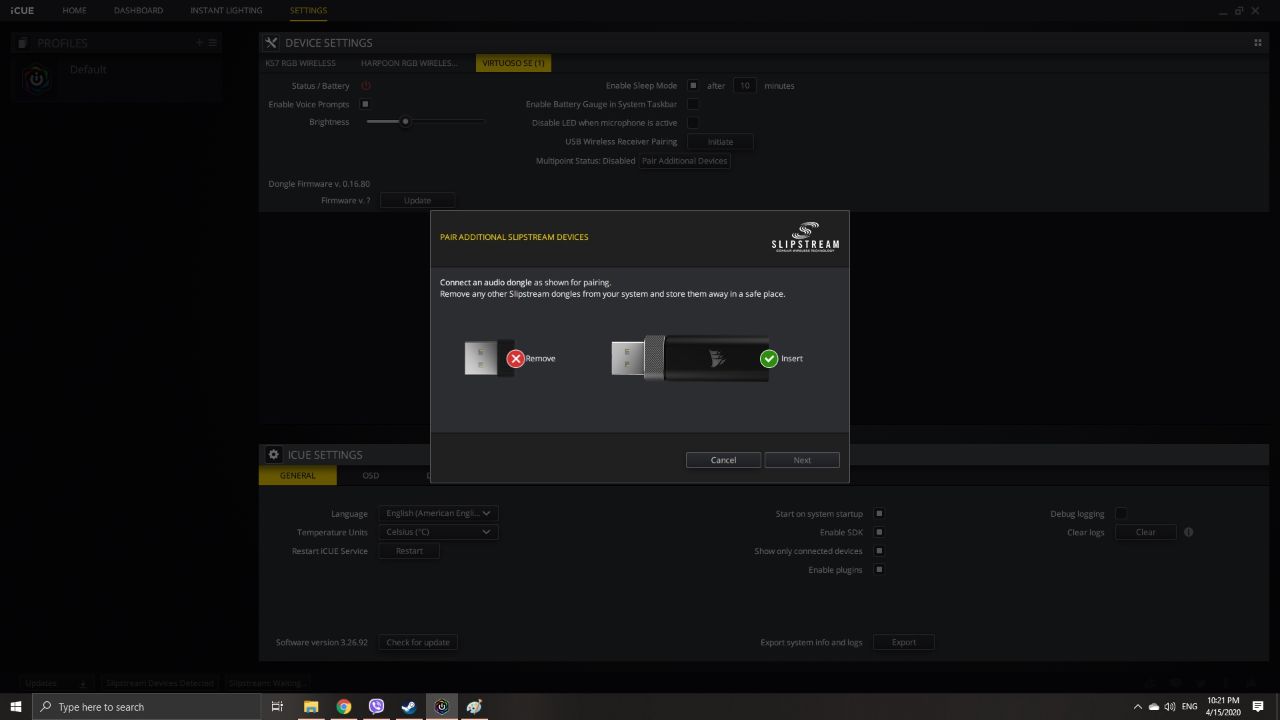Toggle Start on system startup checkbox
This screenshot has height=720, width=1280.
point(879,514)
